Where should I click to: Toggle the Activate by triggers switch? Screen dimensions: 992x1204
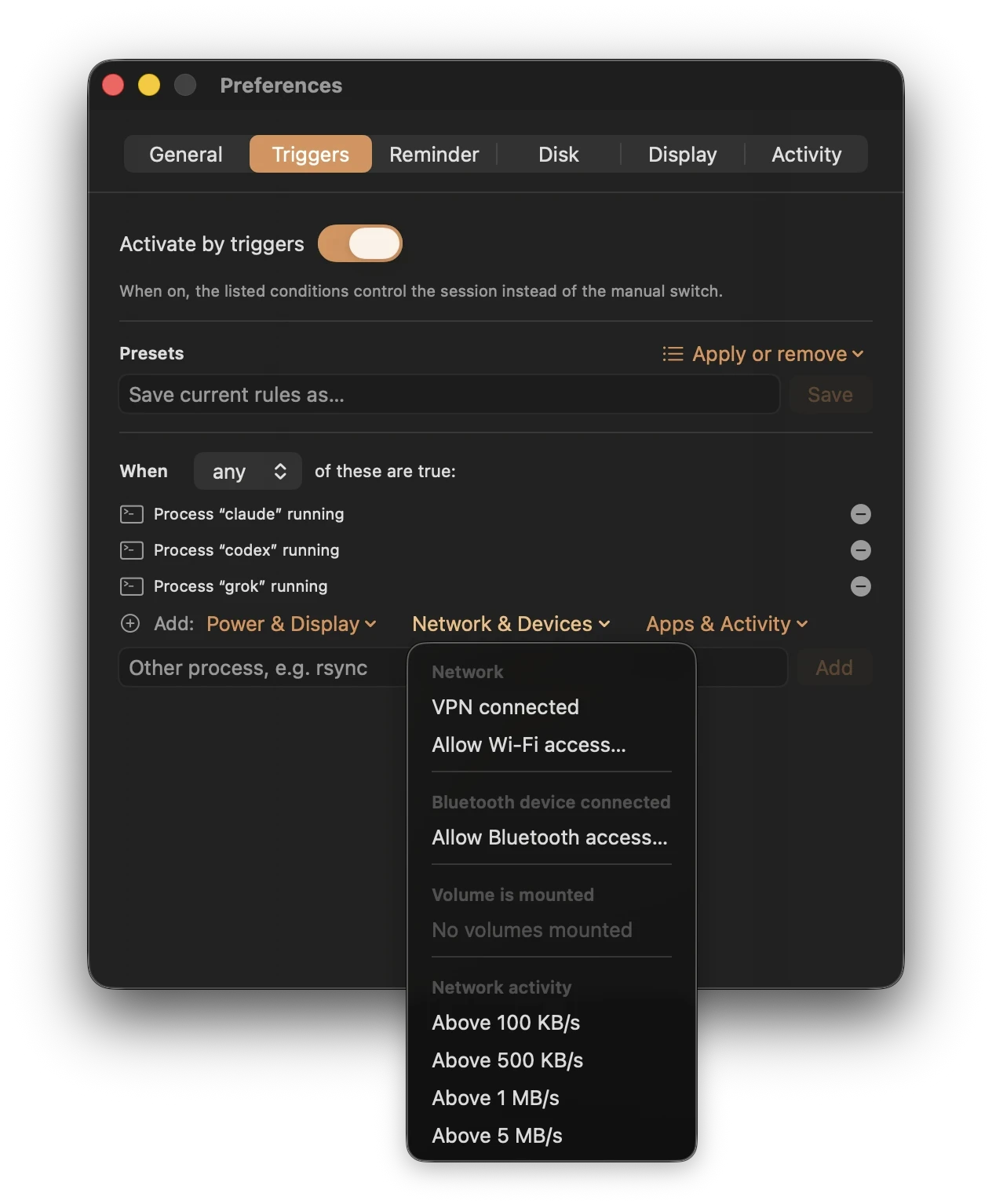[360, 243]
